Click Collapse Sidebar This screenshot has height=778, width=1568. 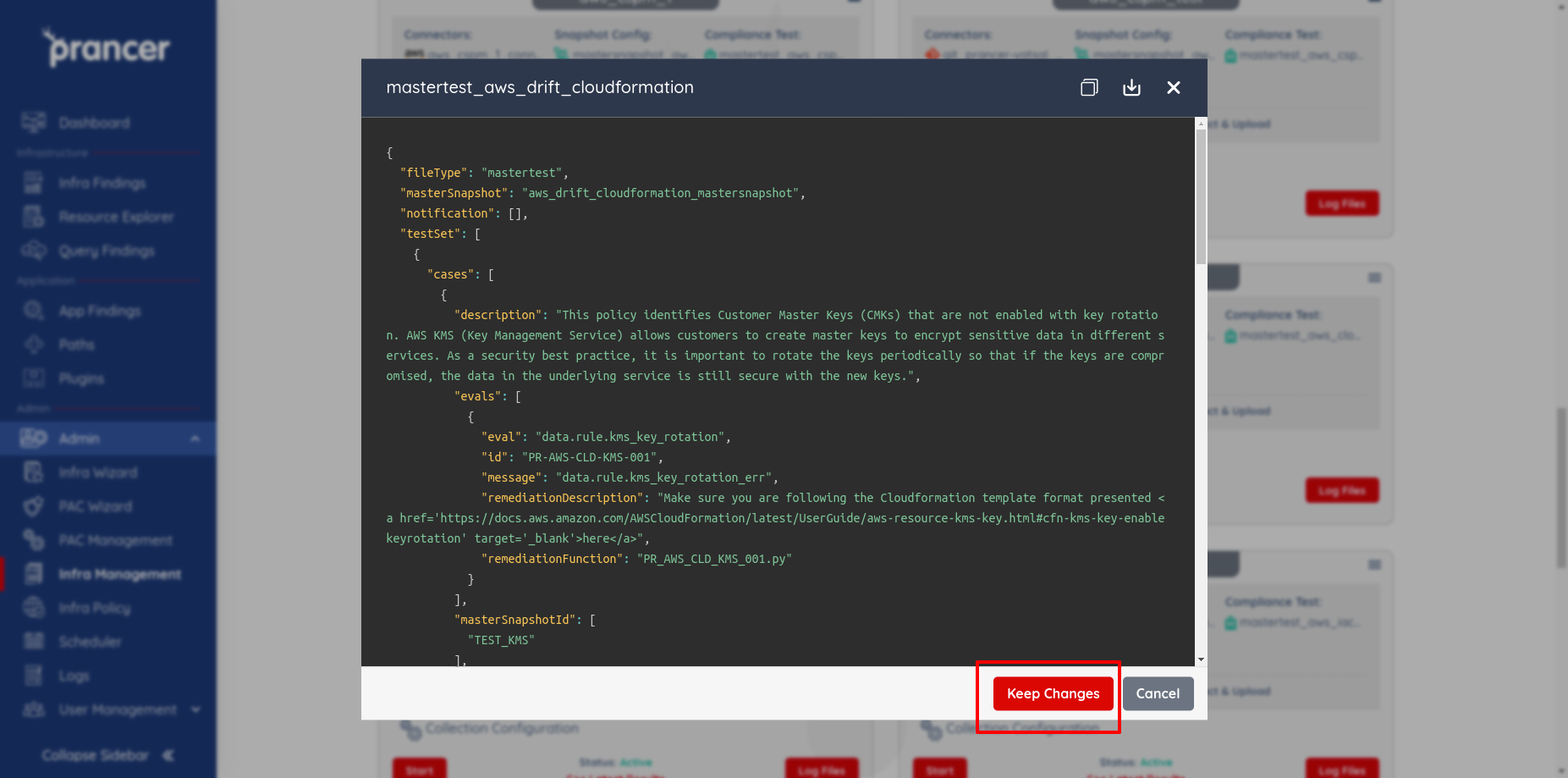(107, 754)
